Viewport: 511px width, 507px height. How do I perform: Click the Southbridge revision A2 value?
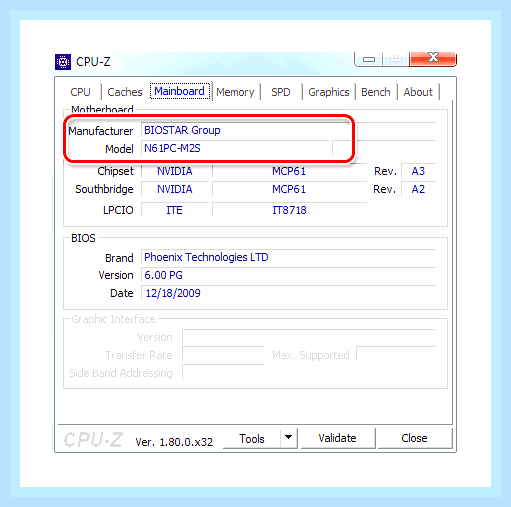coord(418,189)
